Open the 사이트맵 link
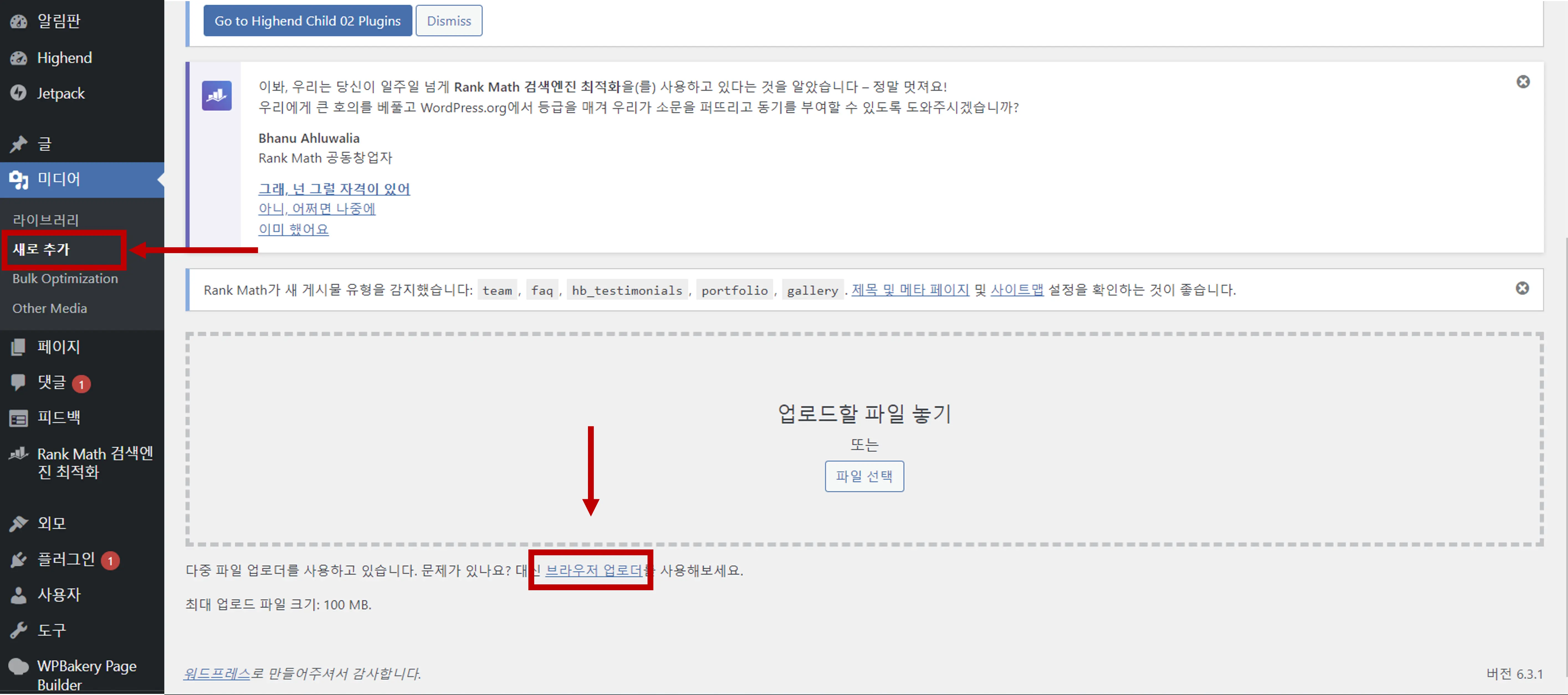Image resolution: width=1568 pixels, height=695 pixels. (x=1017, y=289)
